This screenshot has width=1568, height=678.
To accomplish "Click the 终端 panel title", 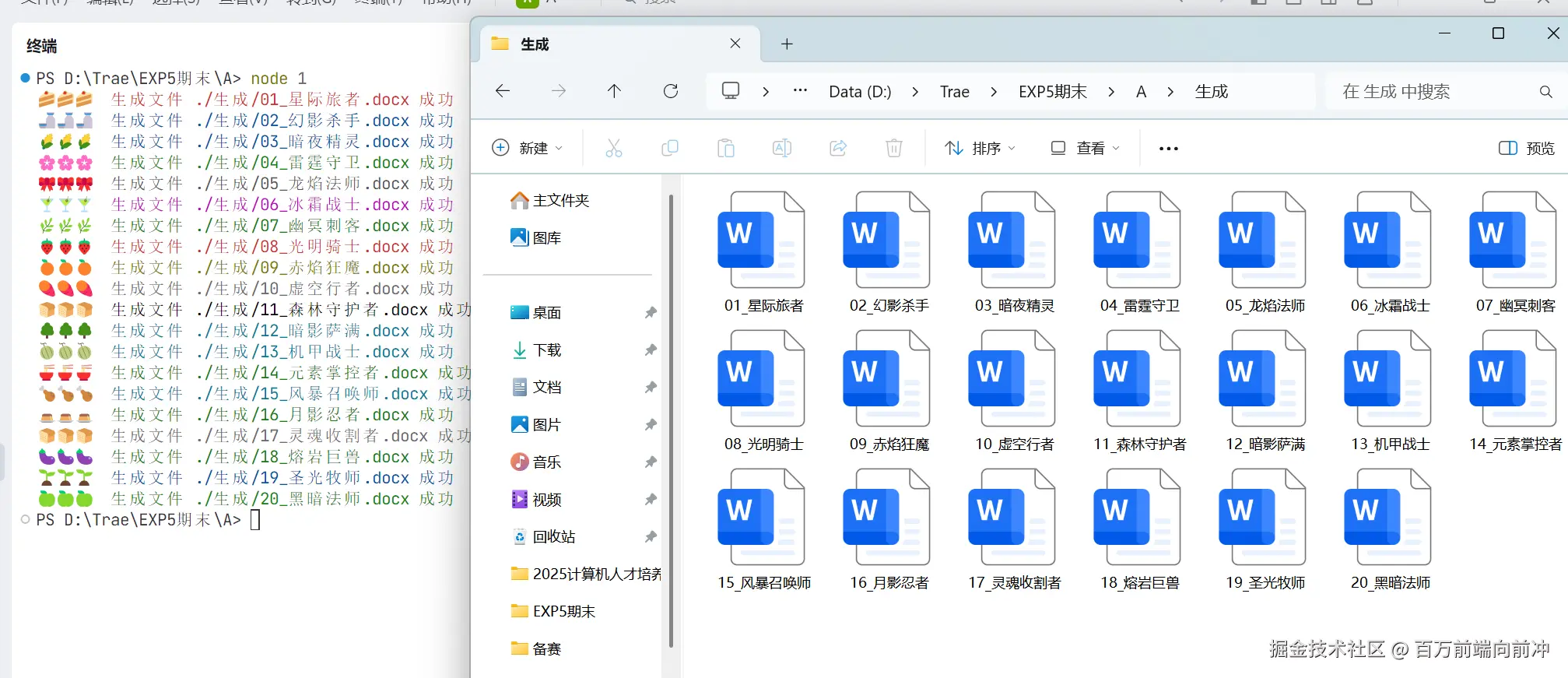I will [x=41, y=46].
